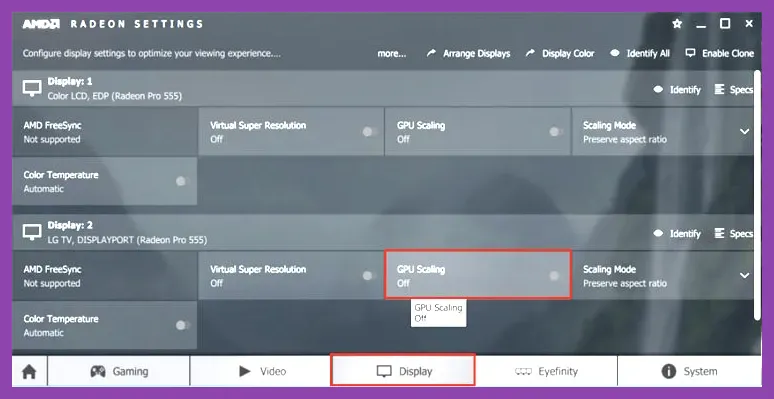Image resolution: width=774 pixels, height=399 pixels.
Task: Switch to the Display tab
Action: 403,370
